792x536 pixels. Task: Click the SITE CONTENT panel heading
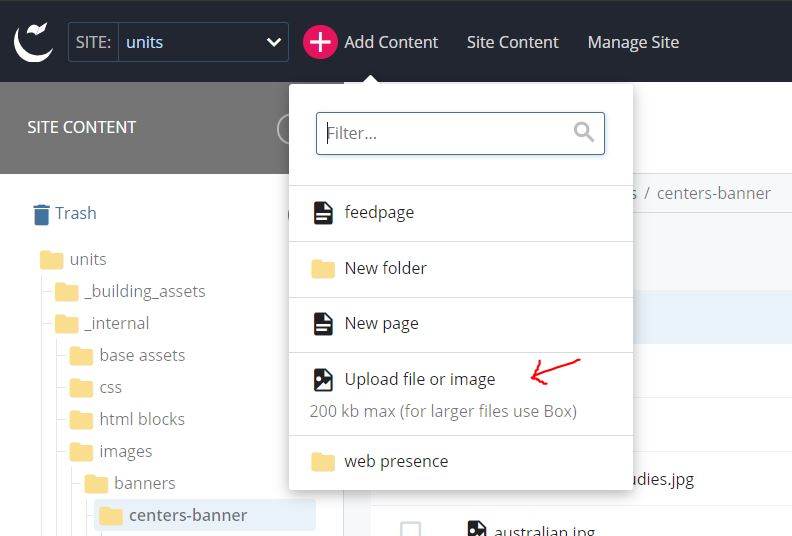82,127
